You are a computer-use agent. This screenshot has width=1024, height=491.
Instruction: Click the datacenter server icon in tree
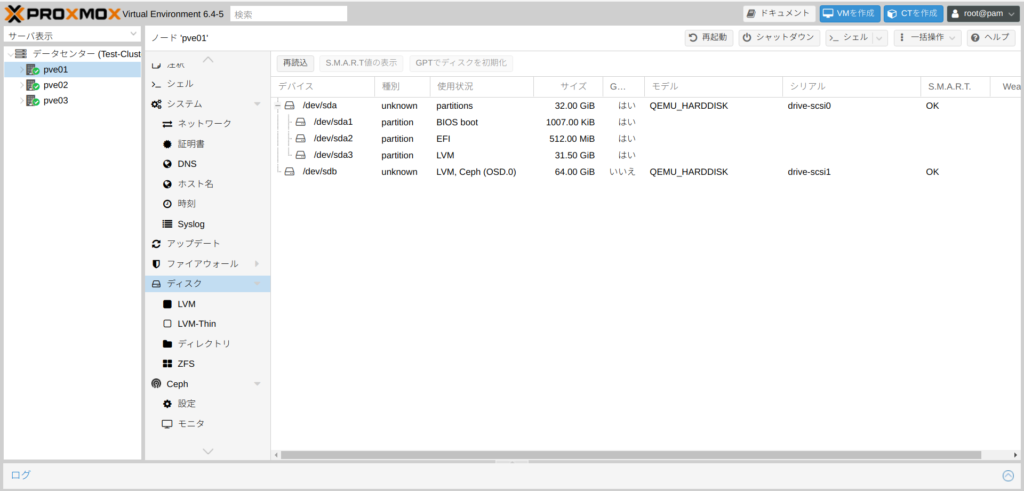(22, 54)
